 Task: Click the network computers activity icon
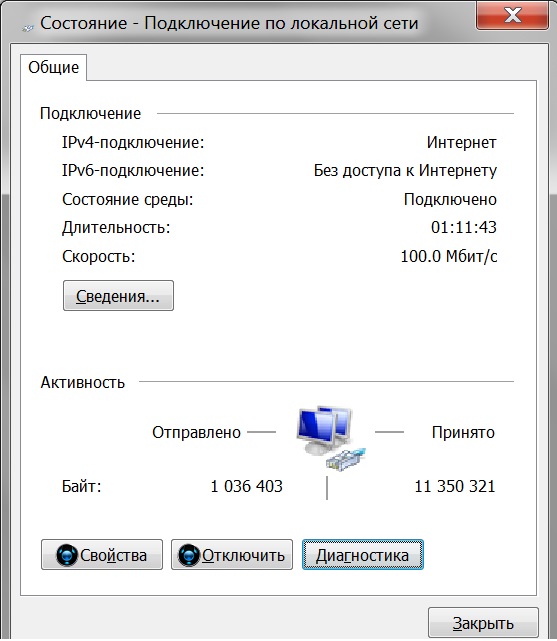pyautogui.click(x=331, y=437)
